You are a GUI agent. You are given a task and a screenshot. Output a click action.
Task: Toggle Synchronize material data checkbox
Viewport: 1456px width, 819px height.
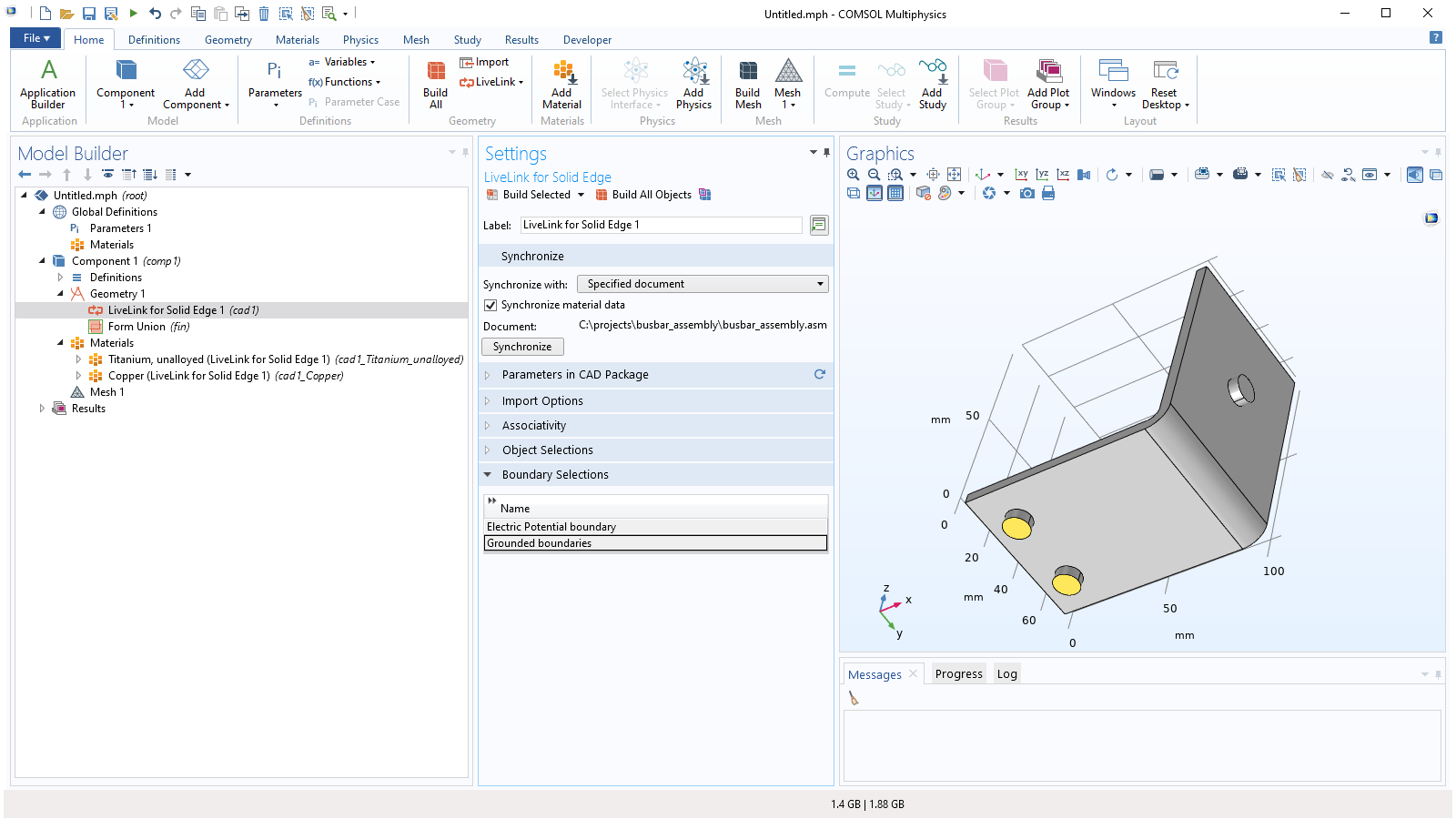491,306
